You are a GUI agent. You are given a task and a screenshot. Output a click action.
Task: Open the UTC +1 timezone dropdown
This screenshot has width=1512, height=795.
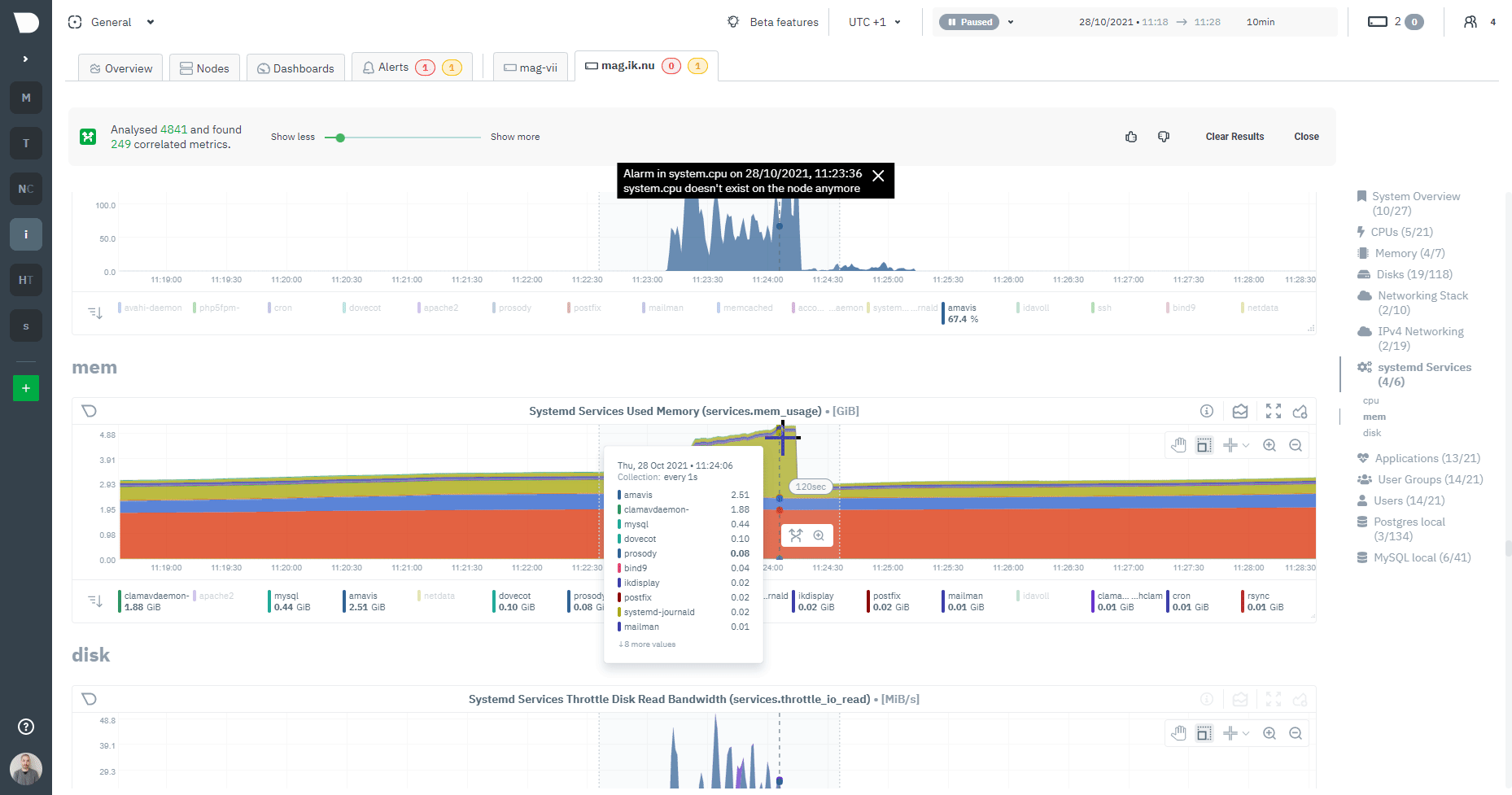click(875, 22)
